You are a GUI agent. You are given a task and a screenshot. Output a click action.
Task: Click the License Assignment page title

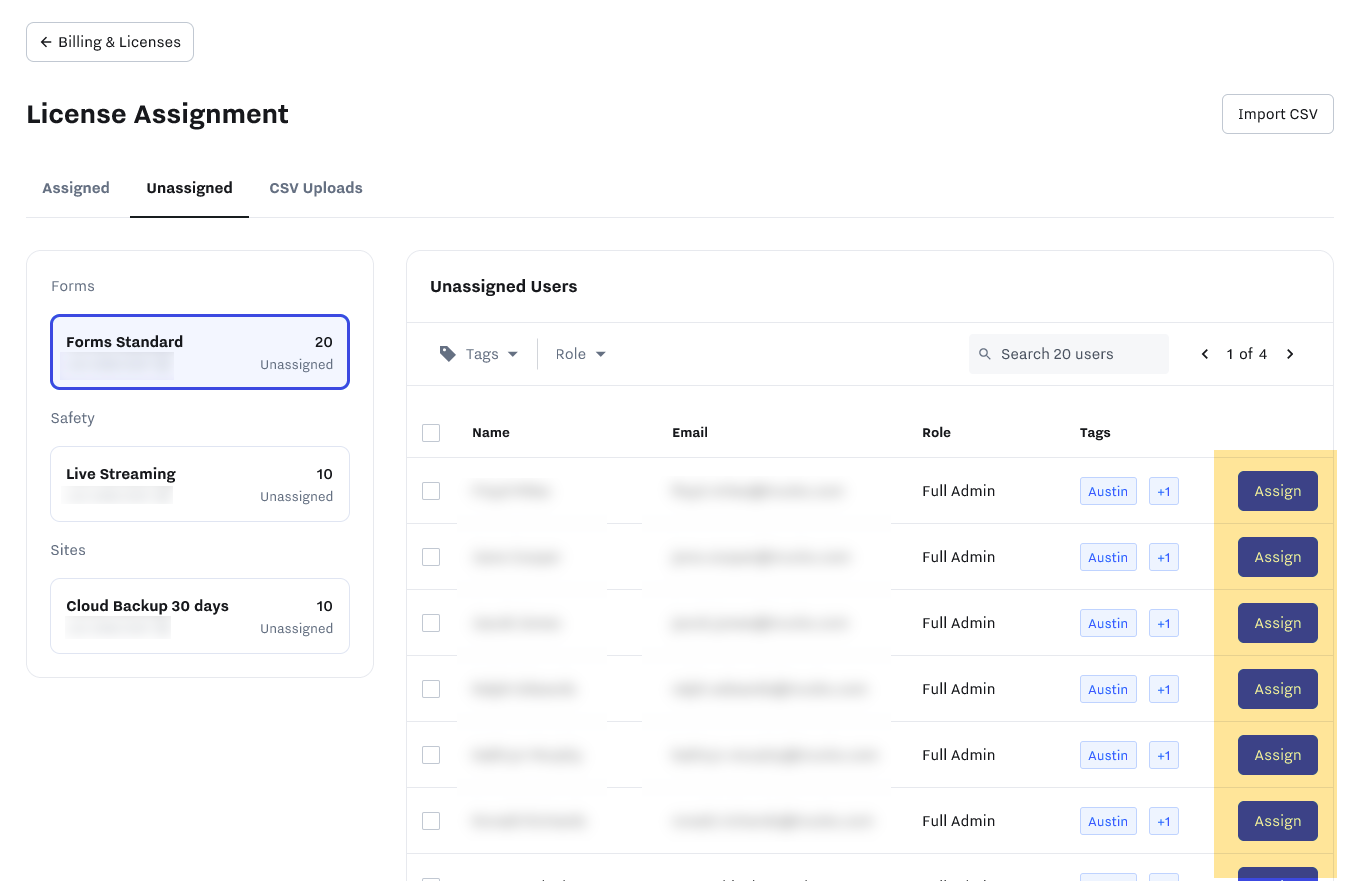pyautogui.click(x=158, y=114)
